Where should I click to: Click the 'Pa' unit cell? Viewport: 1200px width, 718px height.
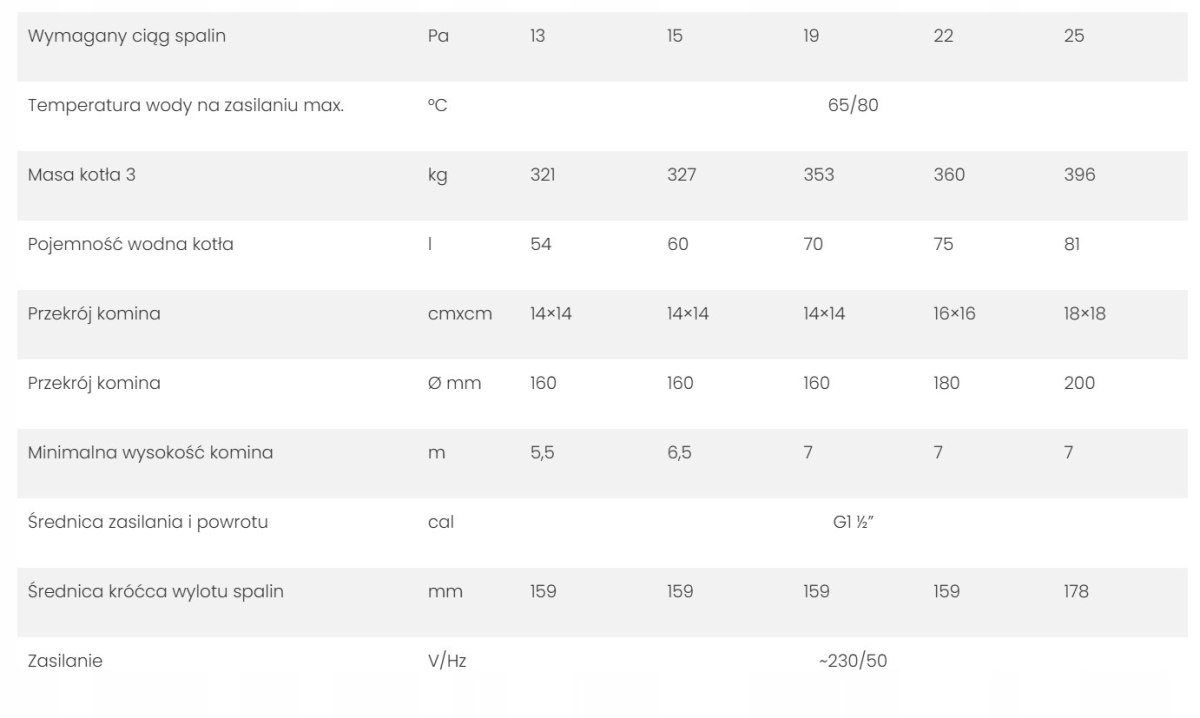pos(438,36)
